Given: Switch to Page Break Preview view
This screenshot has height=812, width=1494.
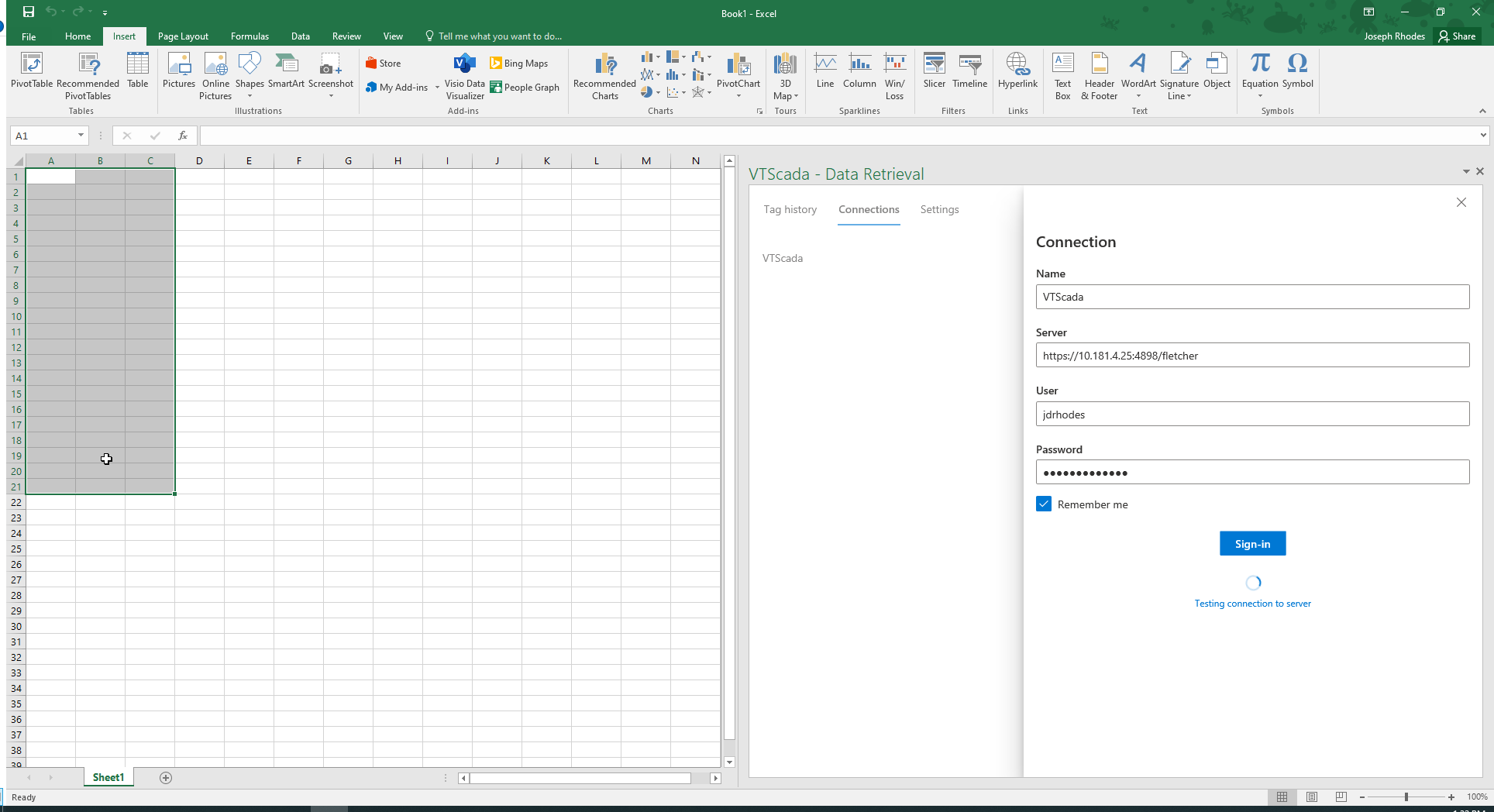Looking at the screenshot, I should [x=1341, y=797].
